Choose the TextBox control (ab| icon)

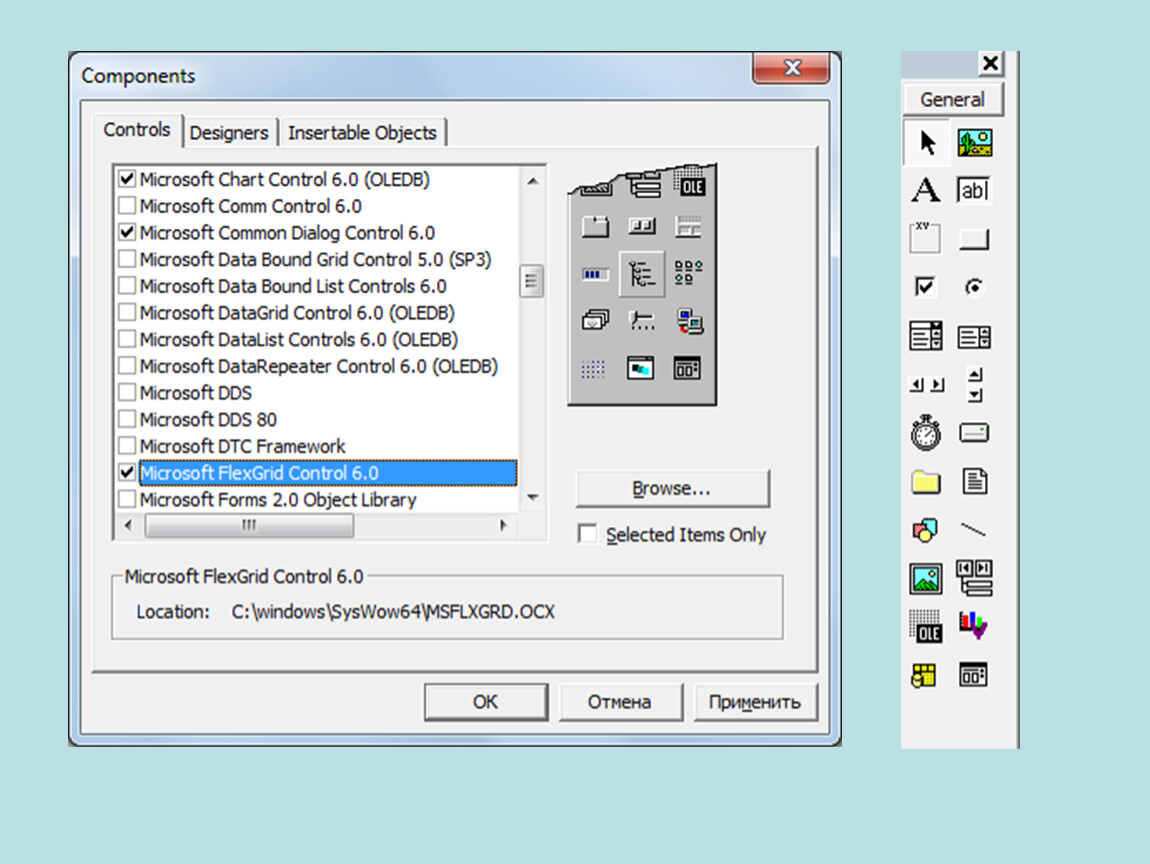974,191
